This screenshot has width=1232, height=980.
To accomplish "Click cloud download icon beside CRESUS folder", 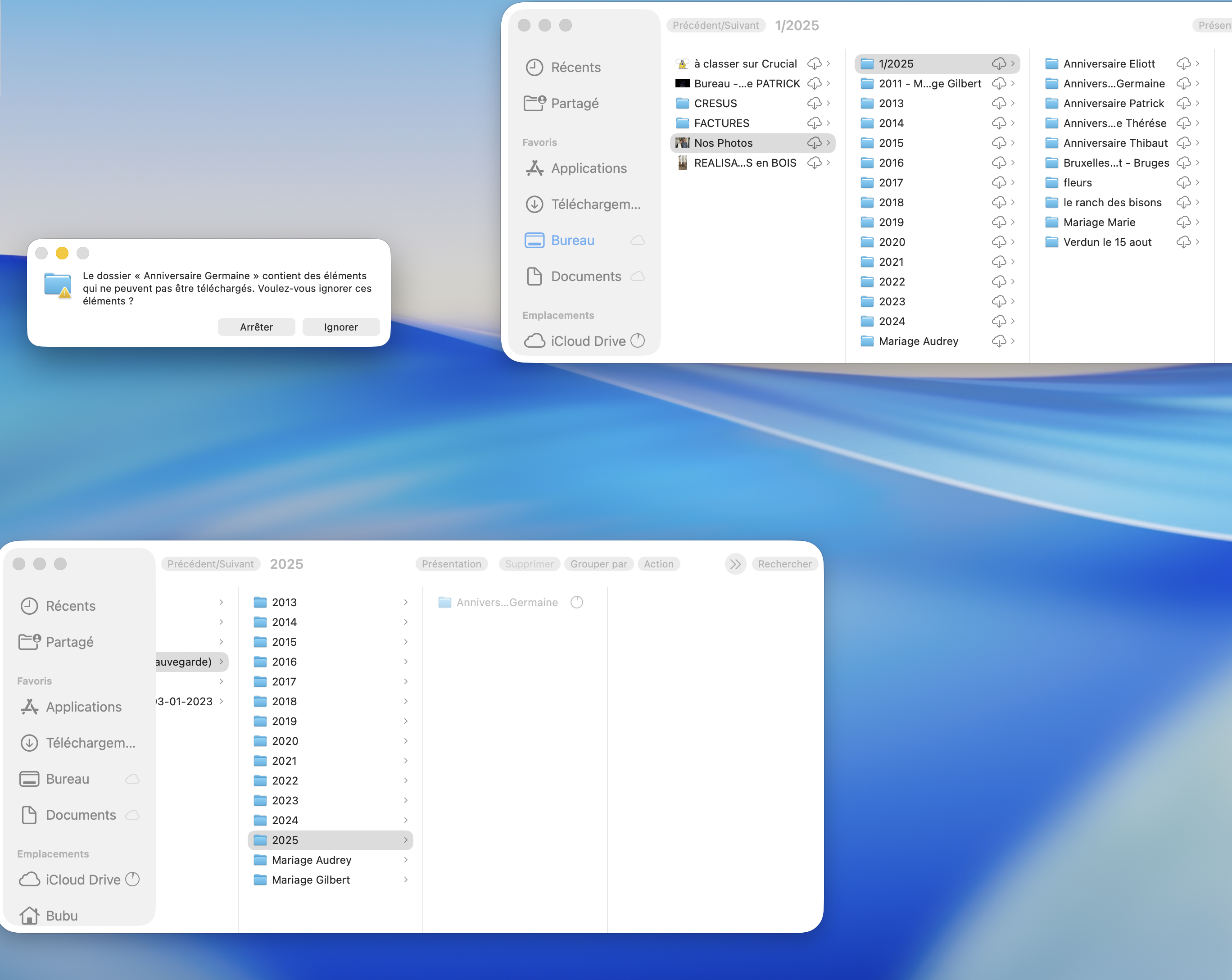I will (814, 104).
